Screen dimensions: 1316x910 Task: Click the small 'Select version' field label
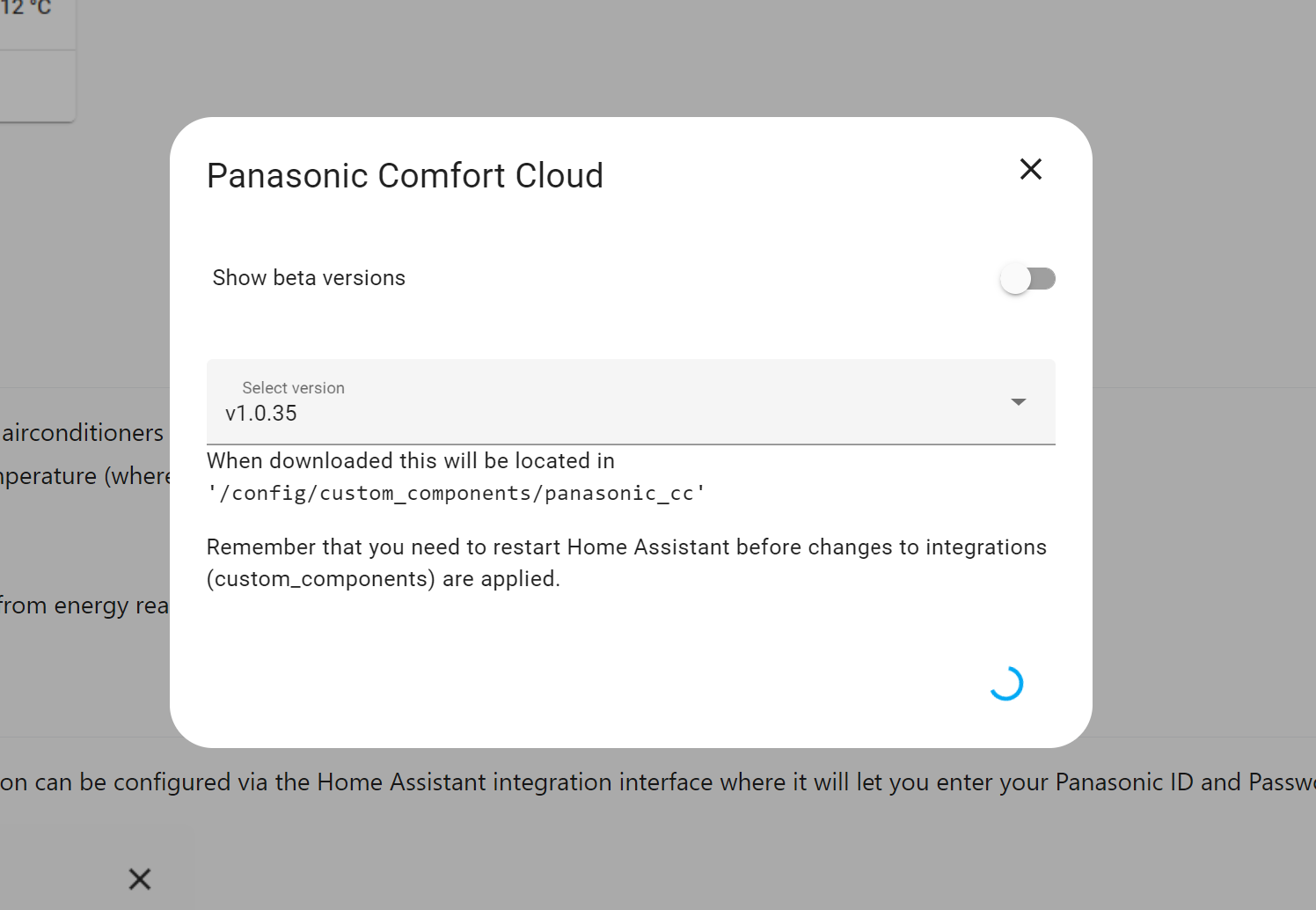pos(293,388)
